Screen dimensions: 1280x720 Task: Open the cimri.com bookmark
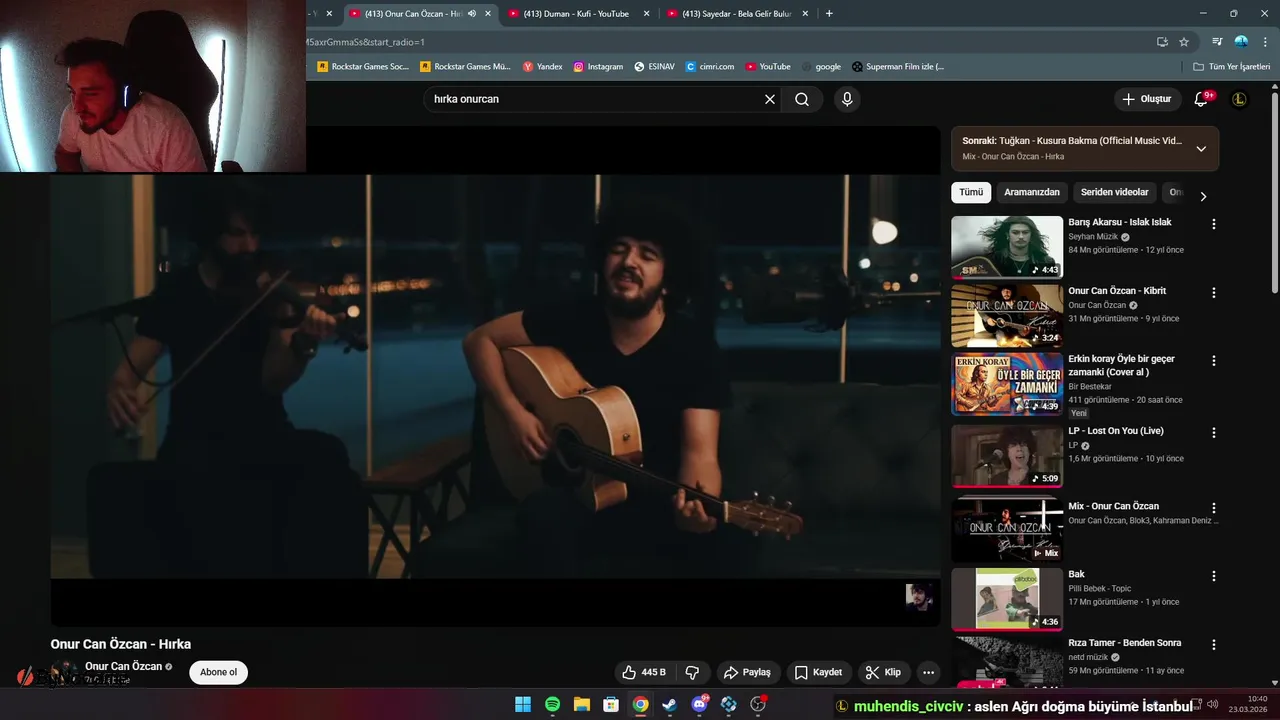(710, 67)
